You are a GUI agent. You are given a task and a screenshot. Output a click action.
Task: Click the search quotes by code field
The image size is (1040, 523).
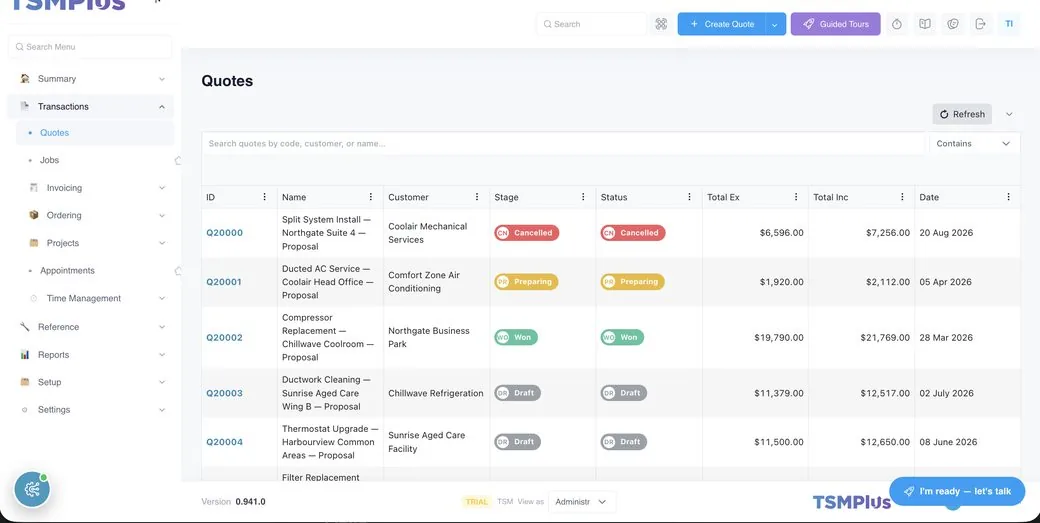pyautogui.click(x=563, y=143)
